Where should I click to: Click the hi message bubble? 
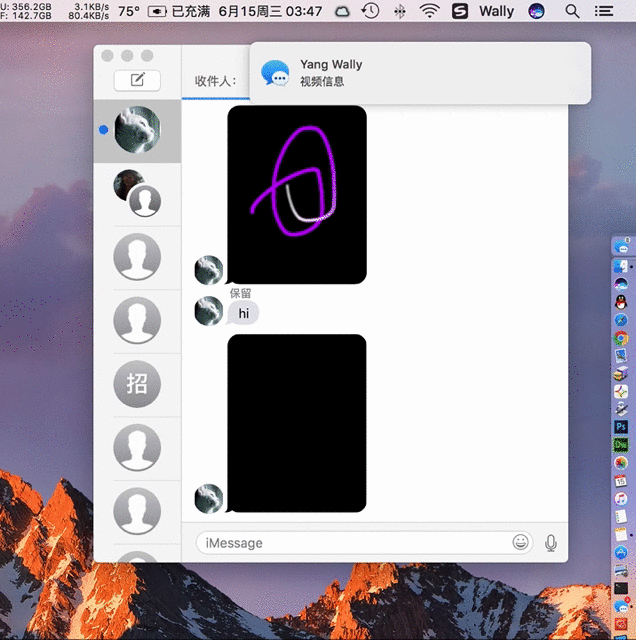[x=243, y=313]
